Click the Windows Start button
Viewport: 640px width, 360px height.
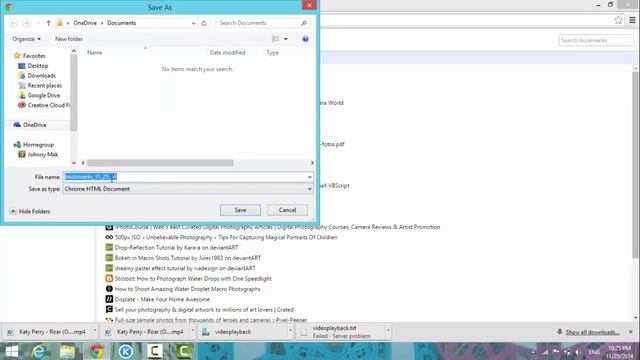click(x=11, y=351)
